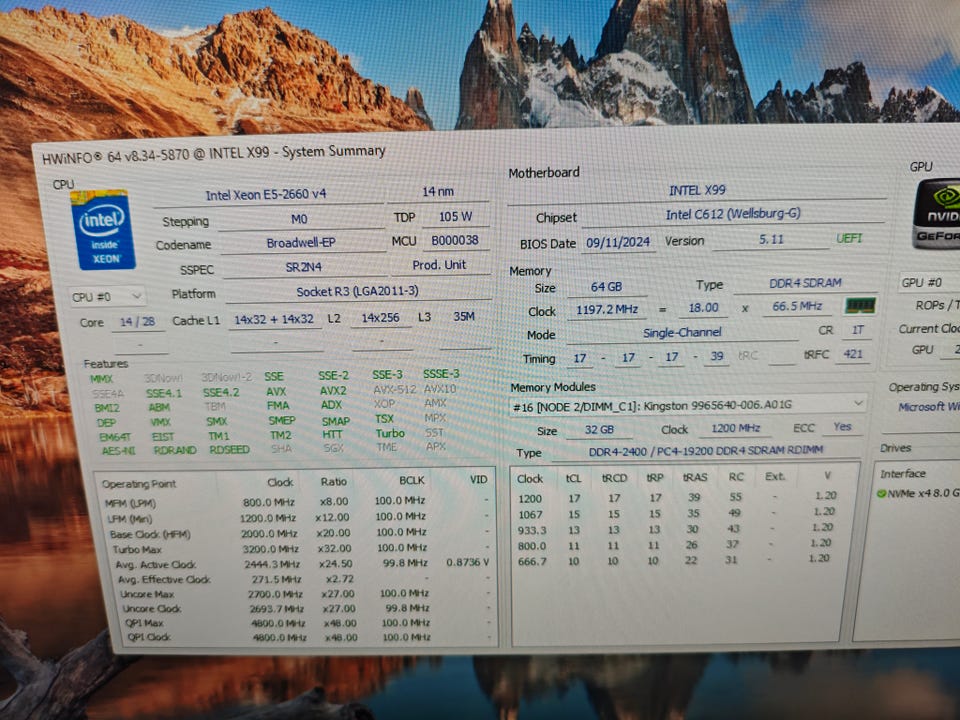Viewport: 960px width, 720px height.
Task: Click the L3 cache value 35M
Action: click(x=464, y=317)
